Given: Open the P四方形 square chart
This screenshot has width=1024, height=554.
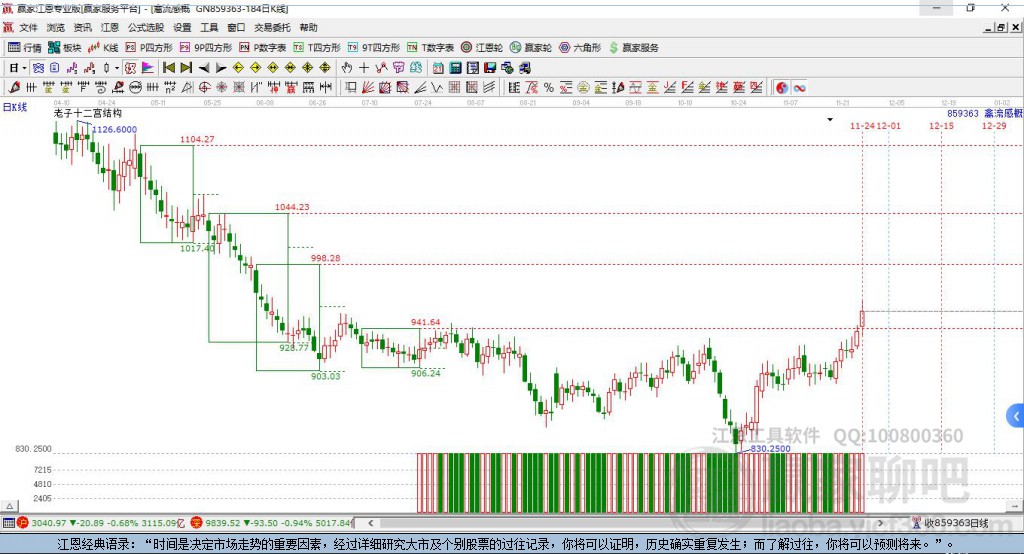Looking at the screenshot, I should tap(148, 47).
